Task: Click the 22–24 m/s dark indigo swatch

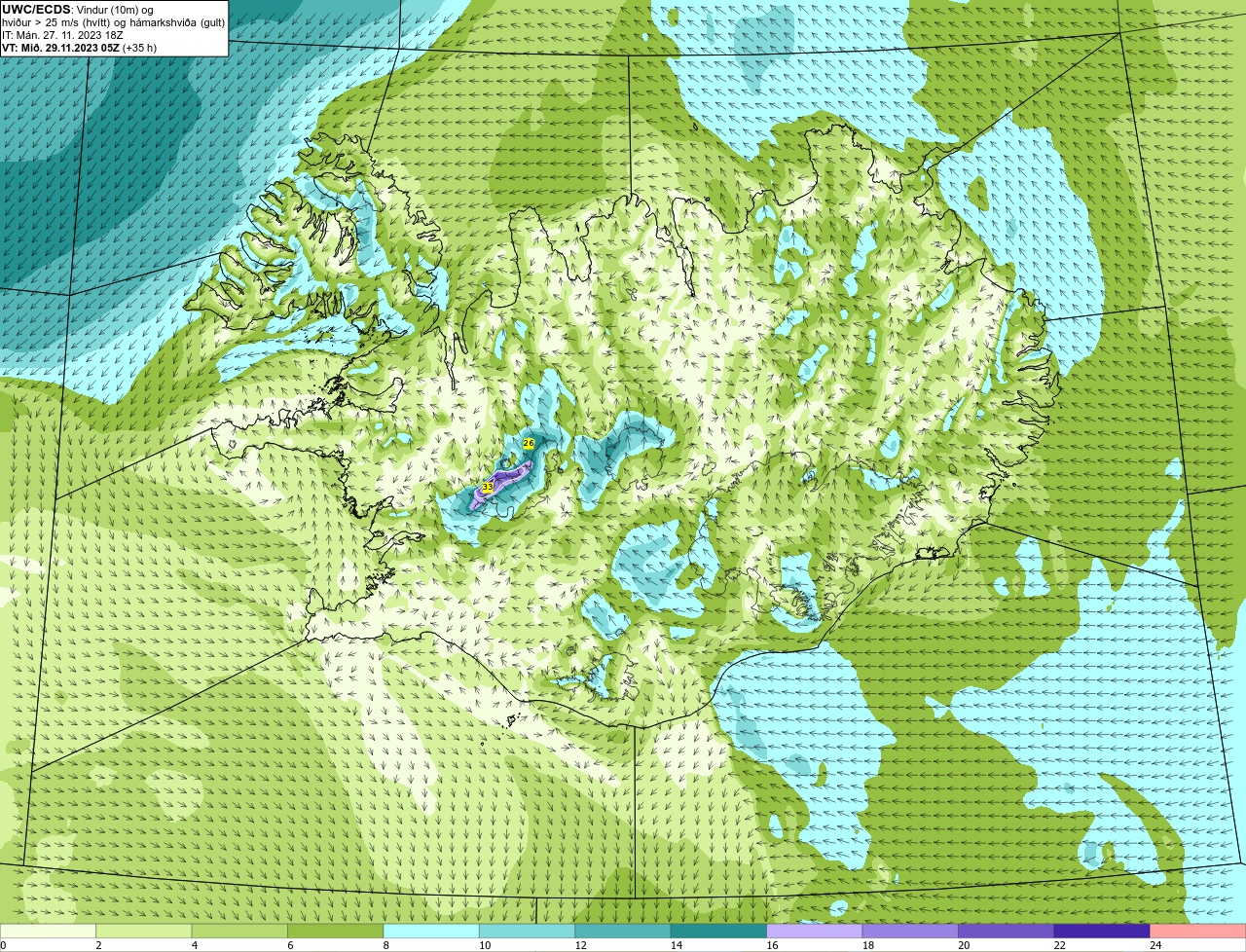Action: point(1102,932)
